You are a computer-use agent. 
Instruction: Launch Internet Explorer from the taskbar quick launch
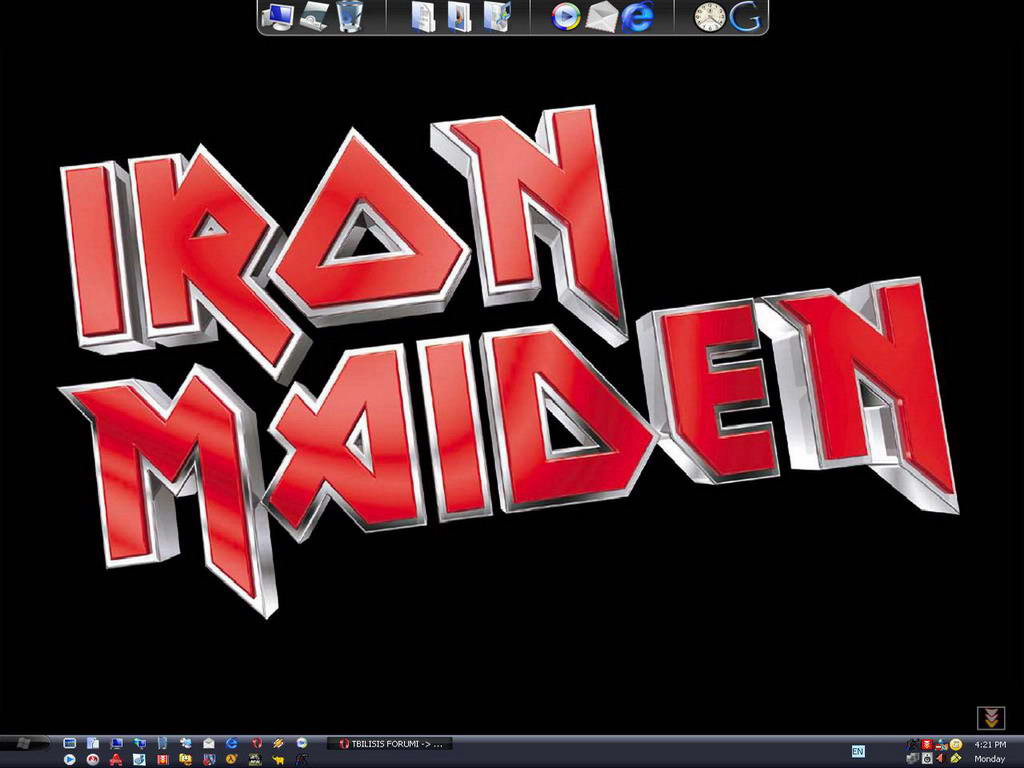coord(231,743)
